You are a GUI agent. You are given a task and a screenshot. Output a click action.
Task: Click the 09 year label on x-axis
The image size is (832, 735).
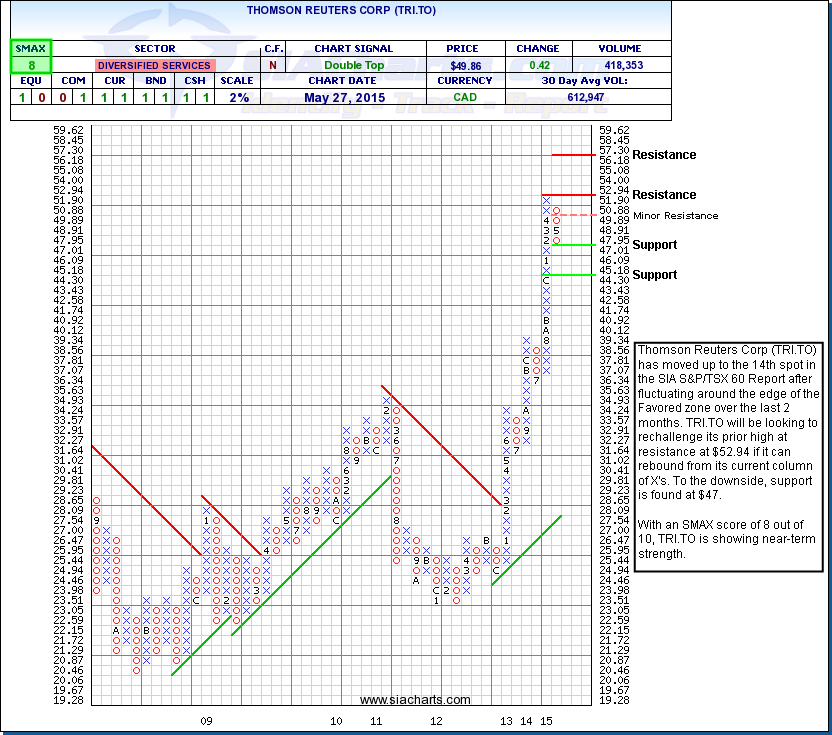pos(207,720)
